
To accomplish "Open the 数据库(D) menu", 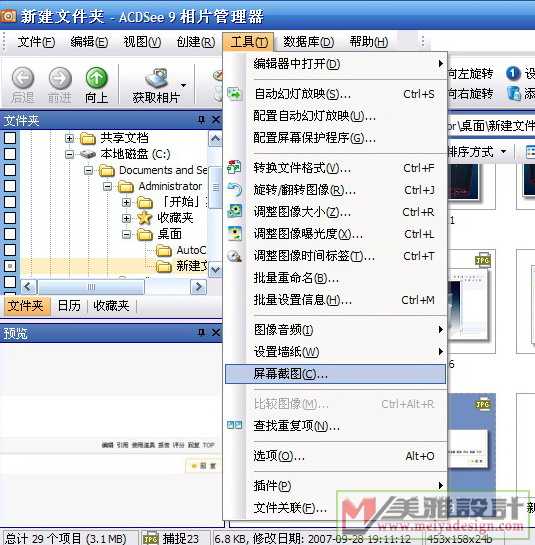I will pyautogui.click(x=309, y=42).
